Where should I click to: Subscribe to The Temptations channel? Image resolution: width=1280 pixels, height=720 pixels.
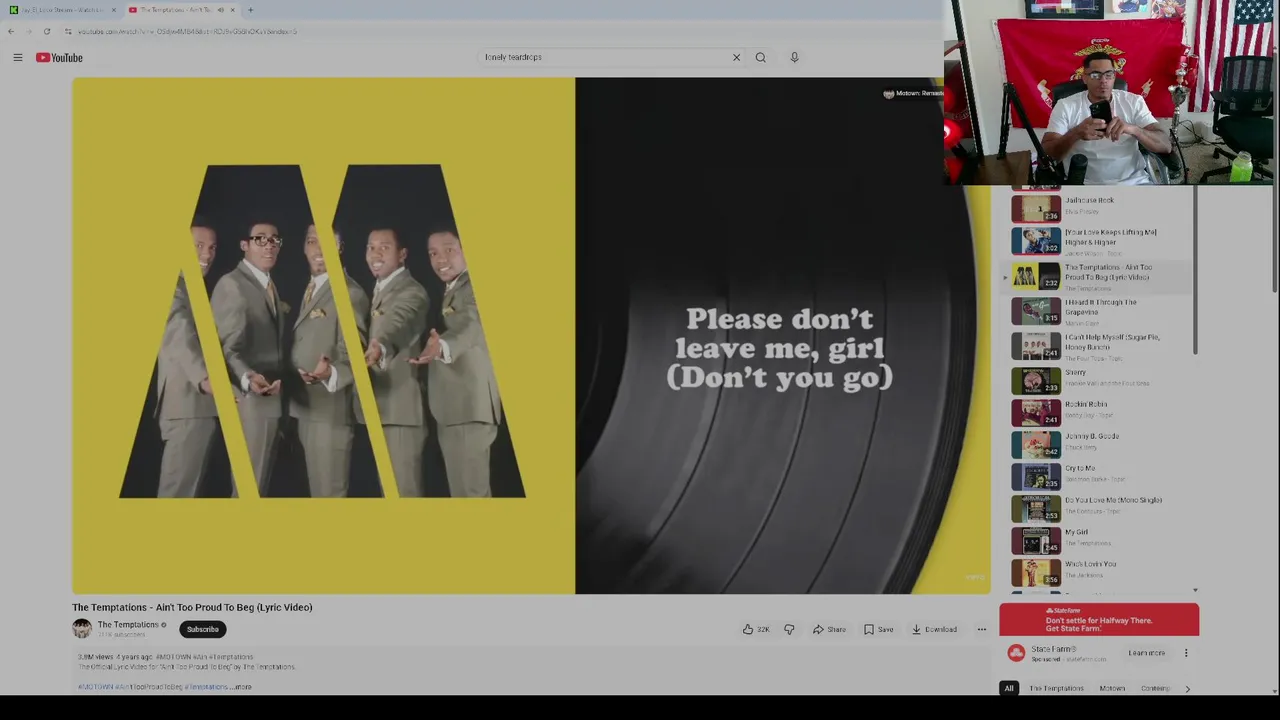pos(202,629)
